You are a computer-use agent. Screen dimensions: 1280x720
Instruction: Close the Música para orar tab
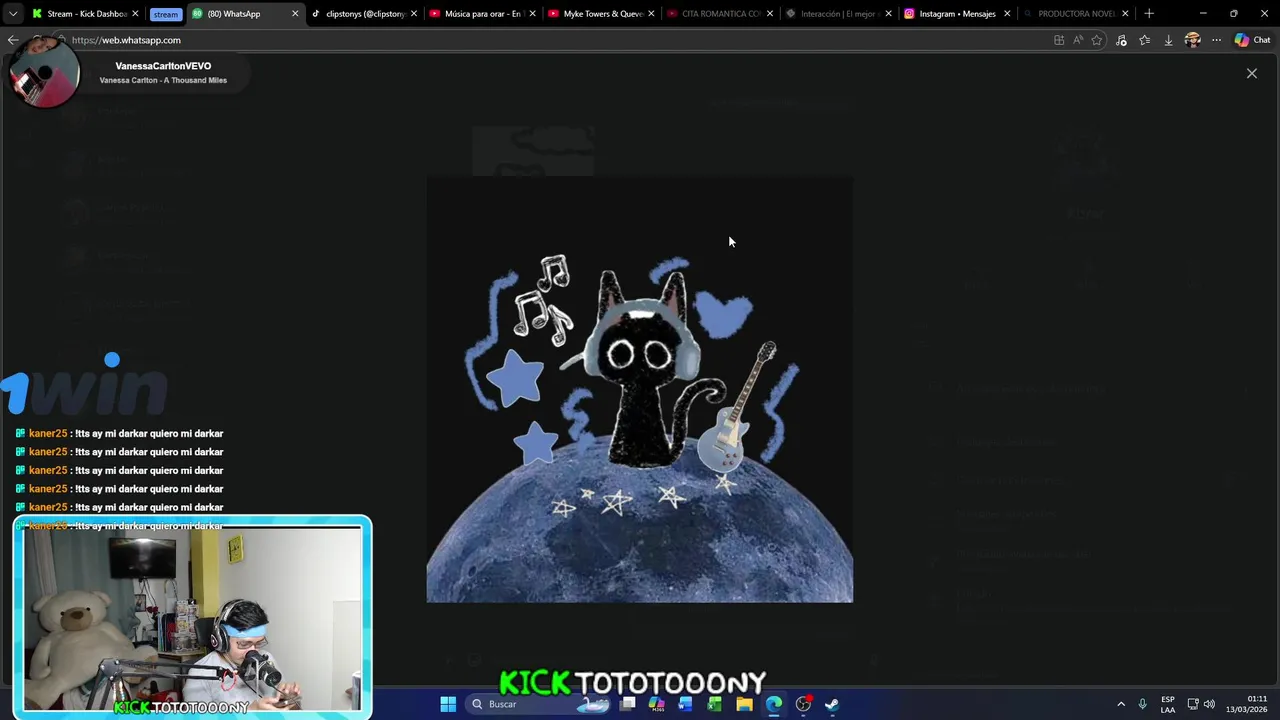tap(532, 14)
